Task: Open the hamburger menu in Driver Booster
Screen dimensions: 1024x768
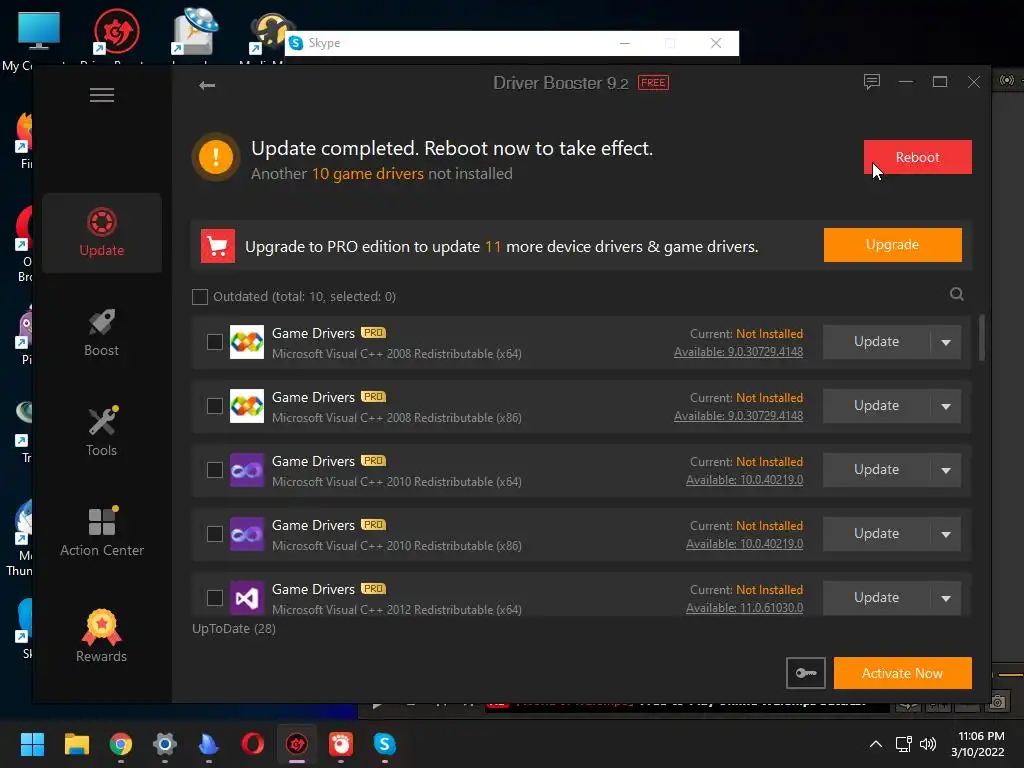Action: pyautogui.click(x=102, y=95)
